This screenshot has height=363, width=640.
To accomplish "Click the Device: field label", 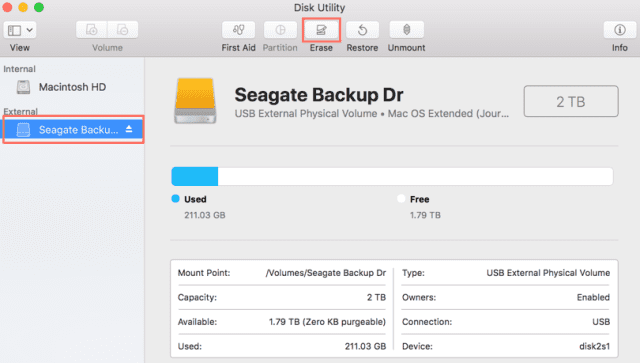I will (x=417, y=346).
